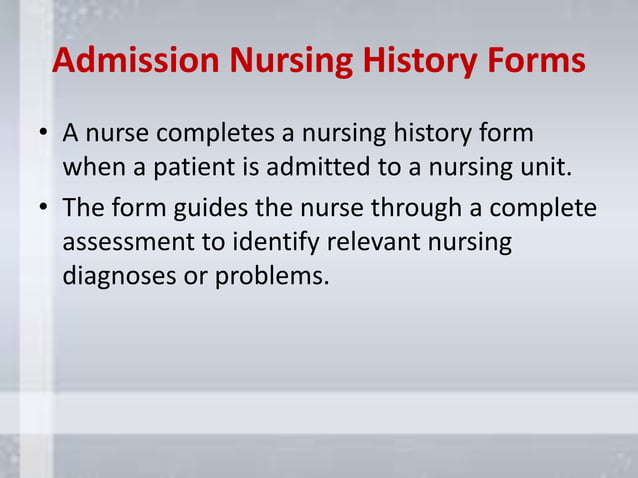Viewport: 638px width, 478px height.
Task: Click the word 'through' in second bullet
Action: (x=416, y=208)
